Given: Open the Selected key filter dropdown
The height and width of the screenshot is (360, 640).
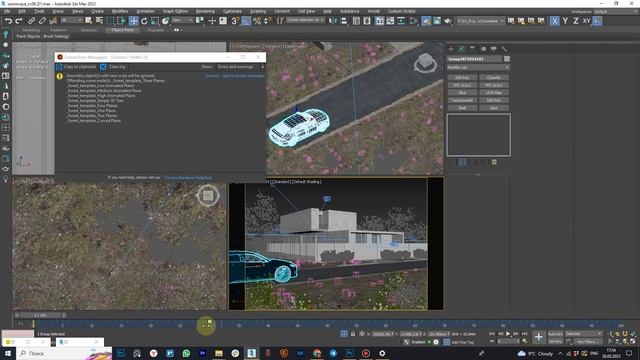Looking at the screenshot, I should [584, 334].
